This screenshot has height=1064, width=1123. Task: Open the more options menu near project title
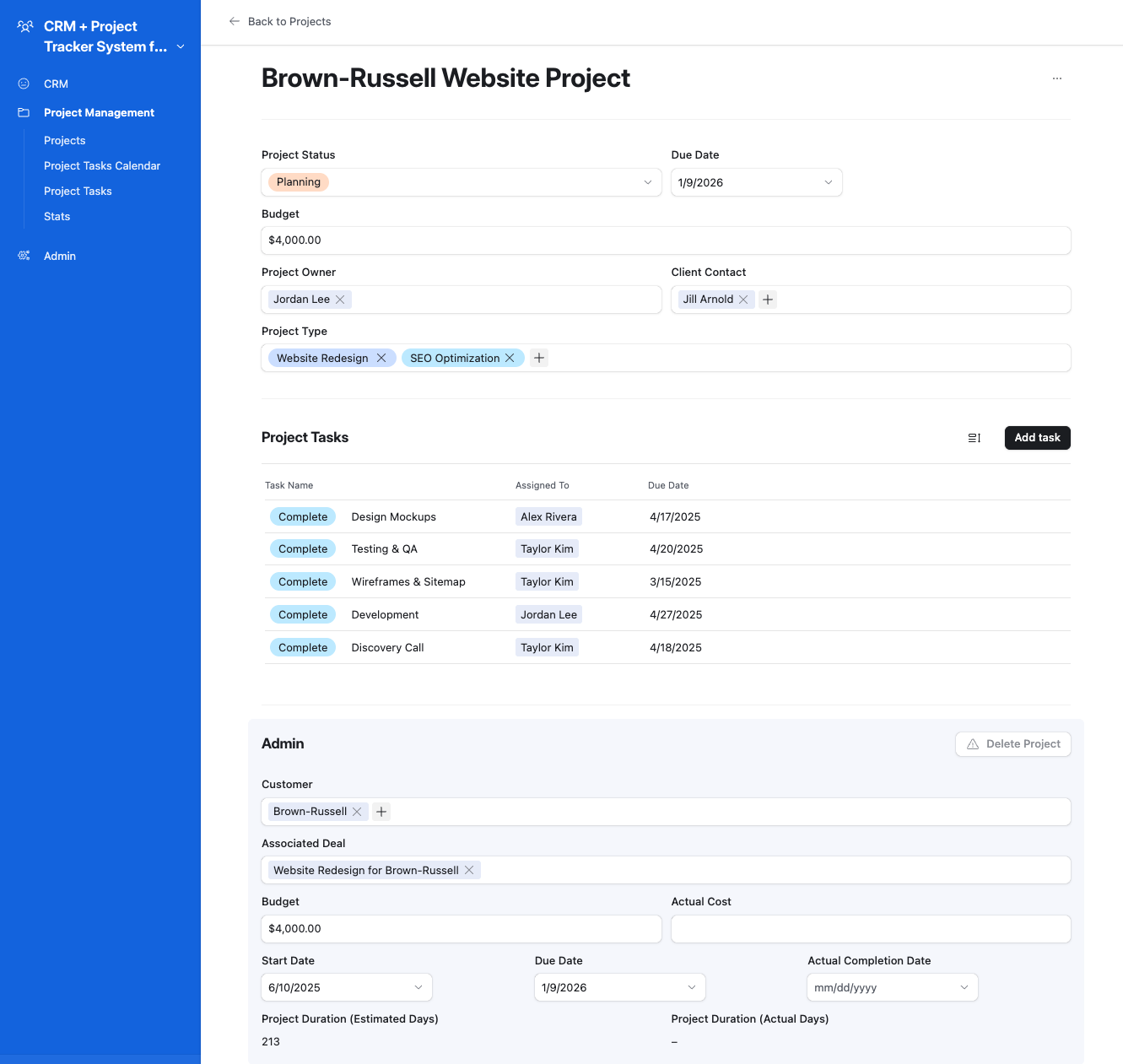[1057, 78]
